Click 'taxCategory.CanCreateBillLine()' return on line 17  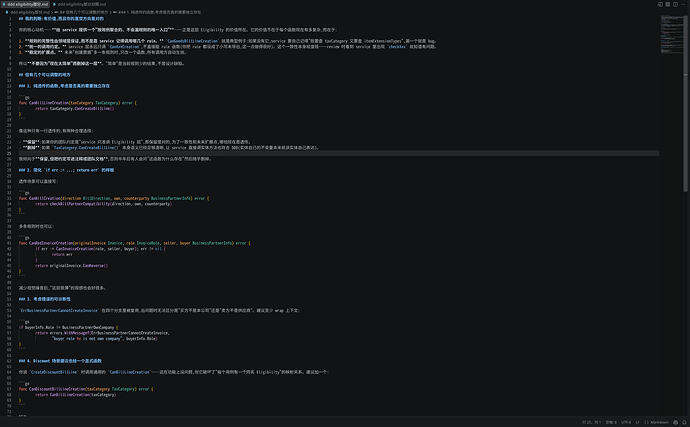[82, 108]
